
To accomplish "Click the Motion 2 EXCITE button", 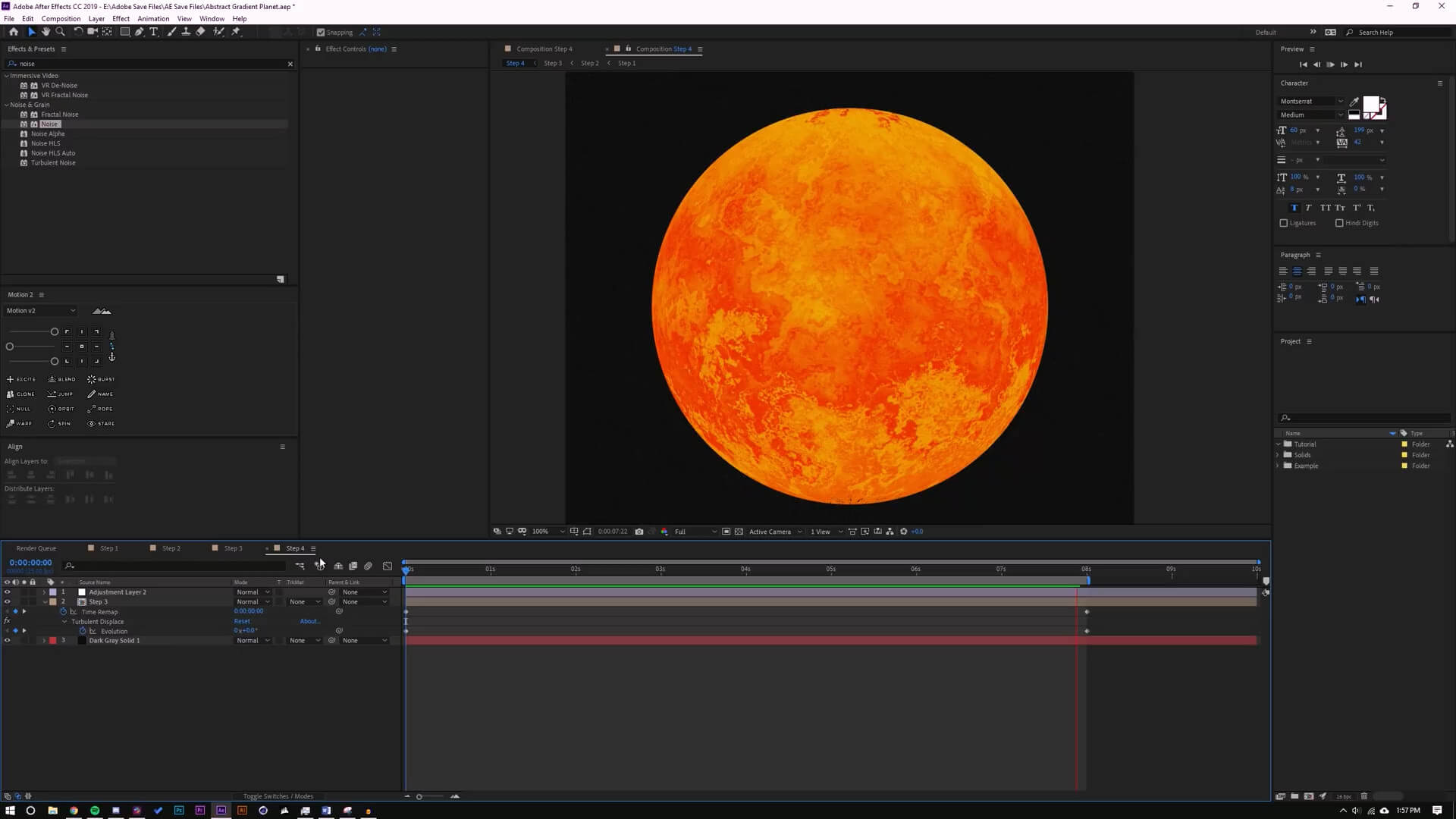I will point(21,379).
